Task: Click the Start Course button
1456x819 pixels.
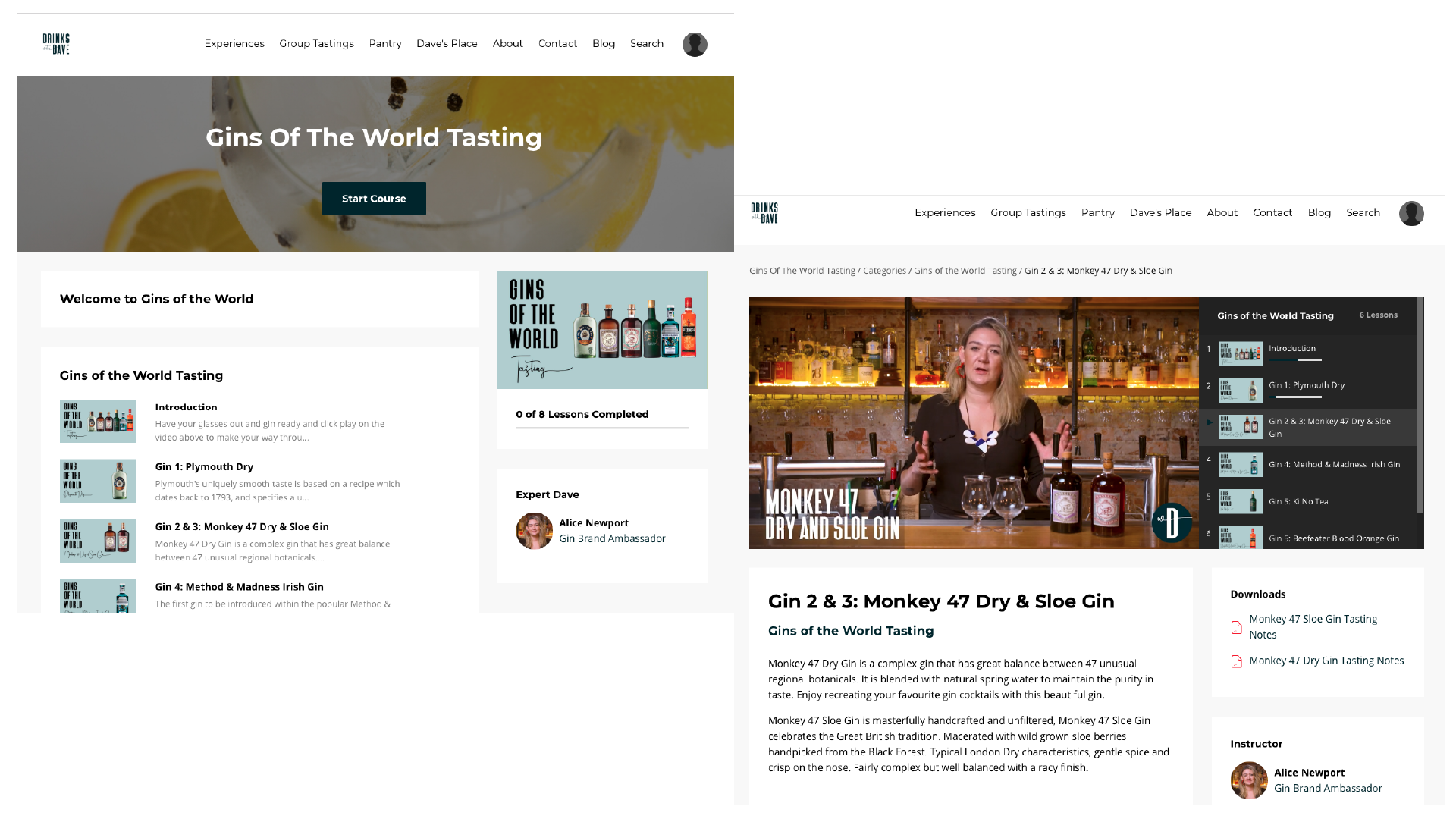Action: coord(374,199)
